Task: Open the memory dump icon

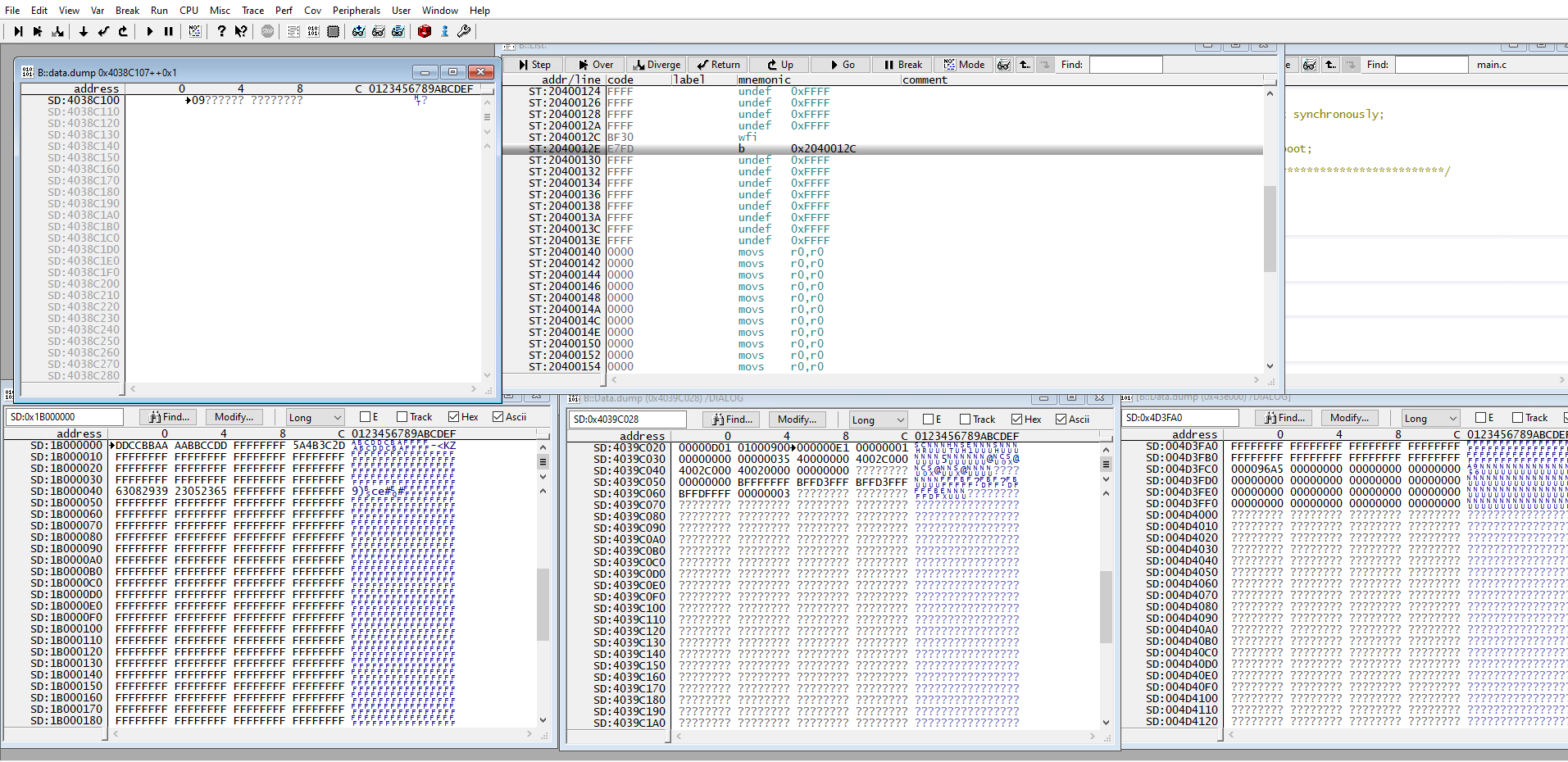Action: tap(313, 31)
